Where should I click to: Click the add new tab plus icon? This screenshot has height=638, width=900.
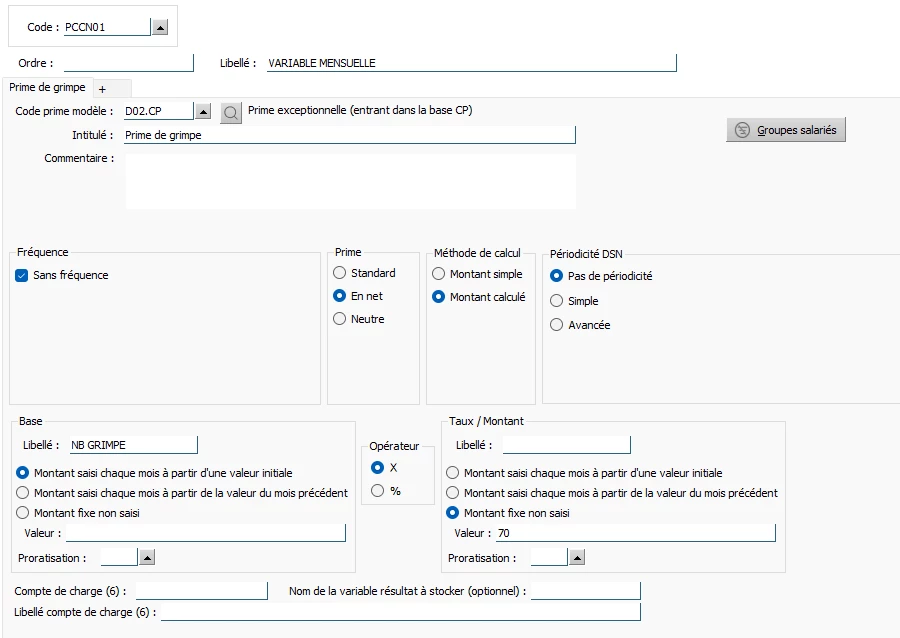[x=102, y=89]
